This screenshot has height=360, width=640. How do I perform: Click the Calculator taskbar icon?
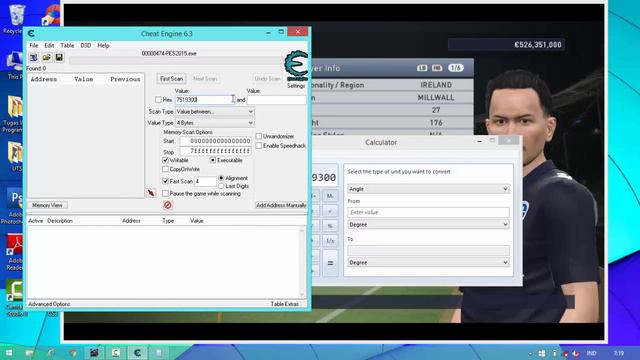click(x=159, y=353)
